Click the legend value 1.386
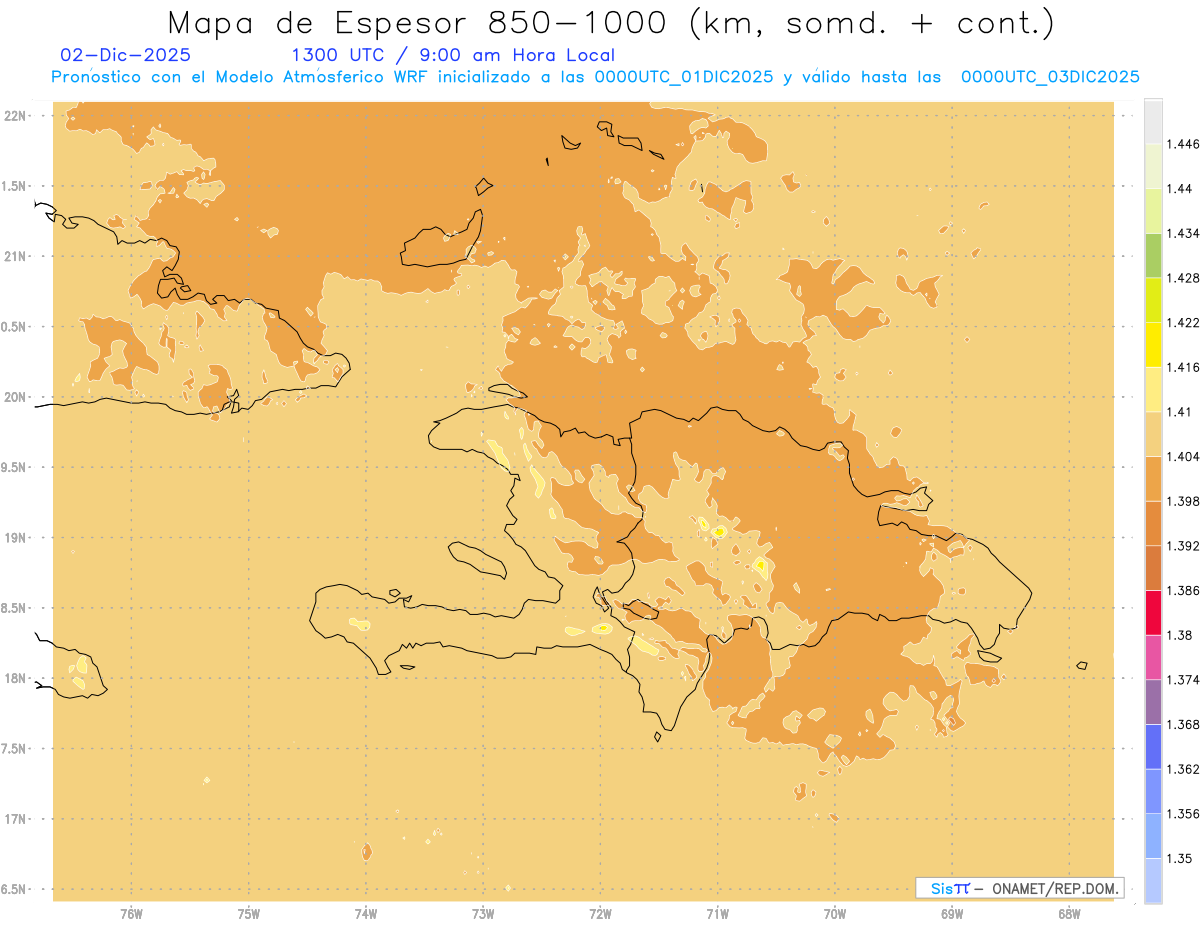 pos(1185,590)
